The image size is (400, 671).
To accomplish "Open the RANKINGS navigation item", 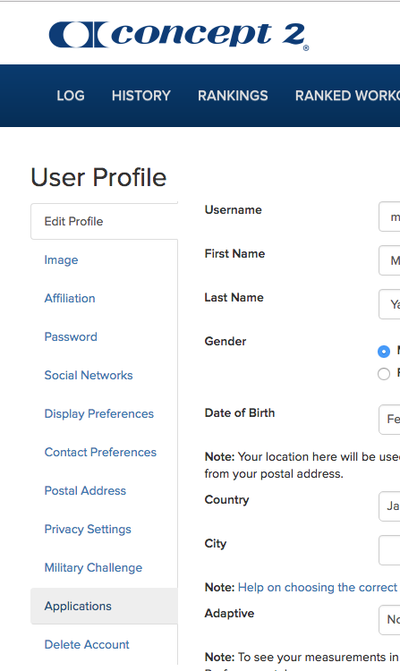I will pos(233,95).
